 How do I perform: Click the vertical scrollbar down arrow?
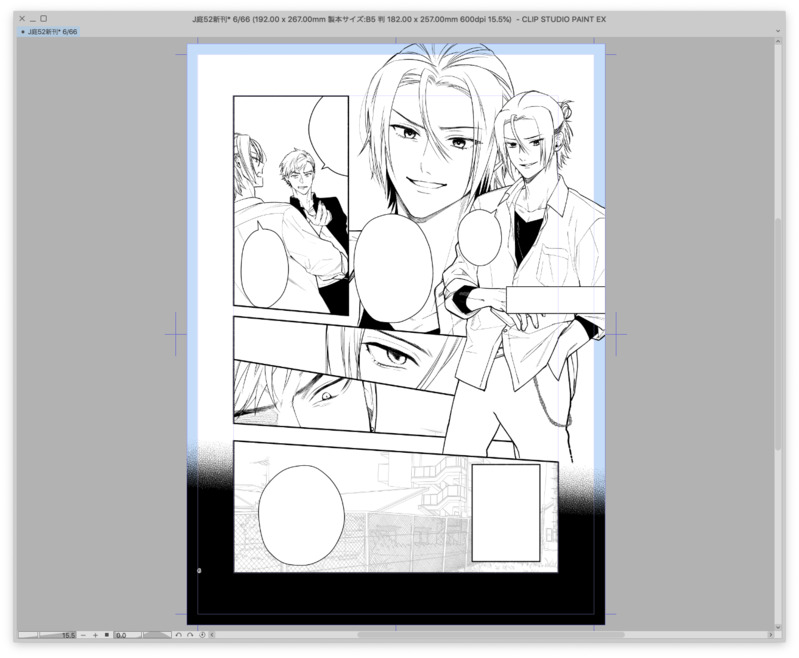coord(778,626)
